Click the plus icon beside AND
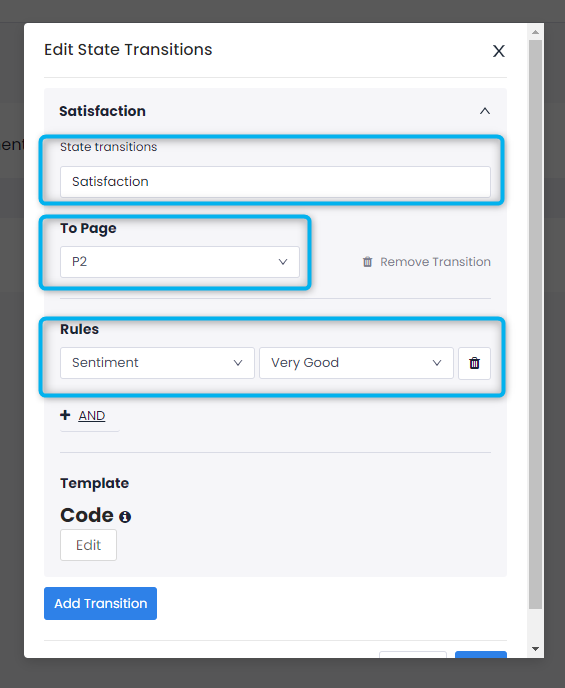565x688 pixels. click(x=65, y=415)
